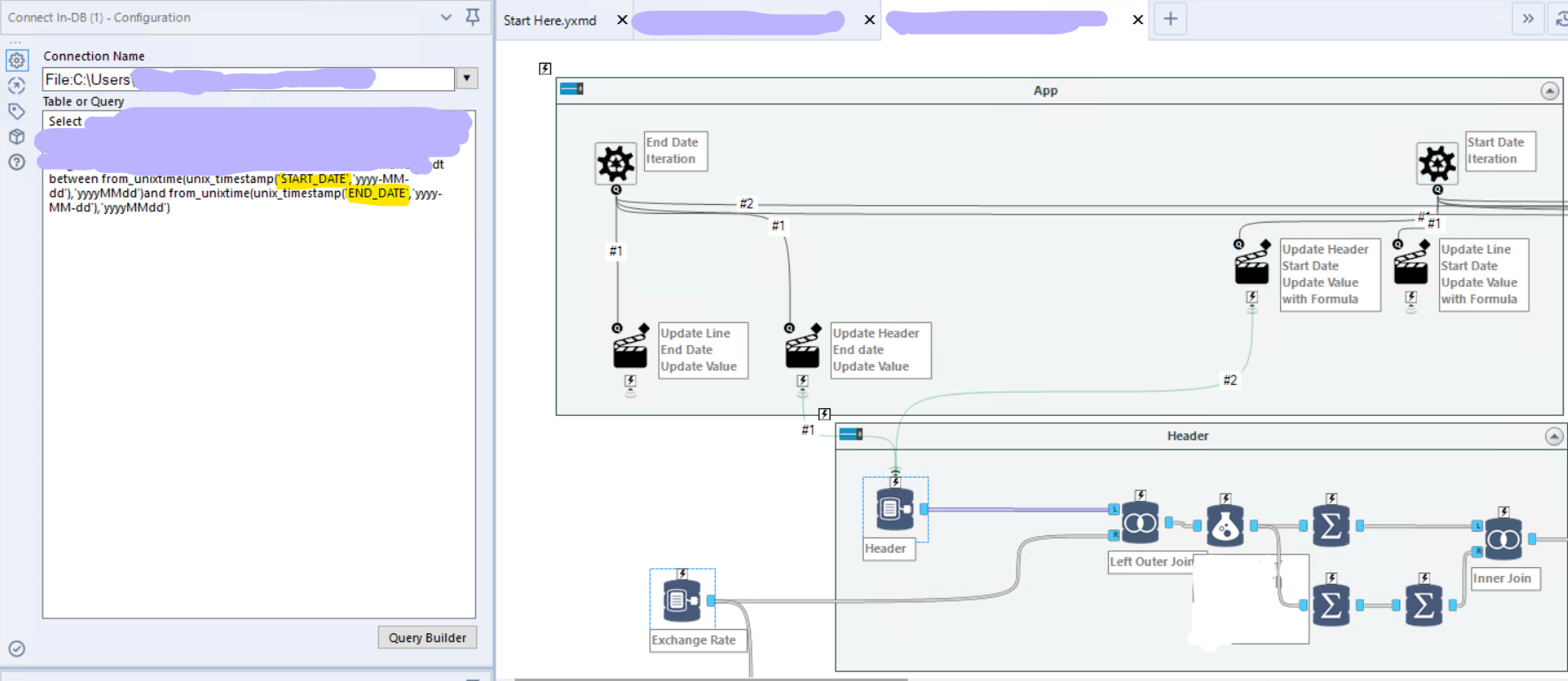Open the tag annotation sidebar icon
The height and width of the screenshot is (681, 1568).
[x=17, y=111]
